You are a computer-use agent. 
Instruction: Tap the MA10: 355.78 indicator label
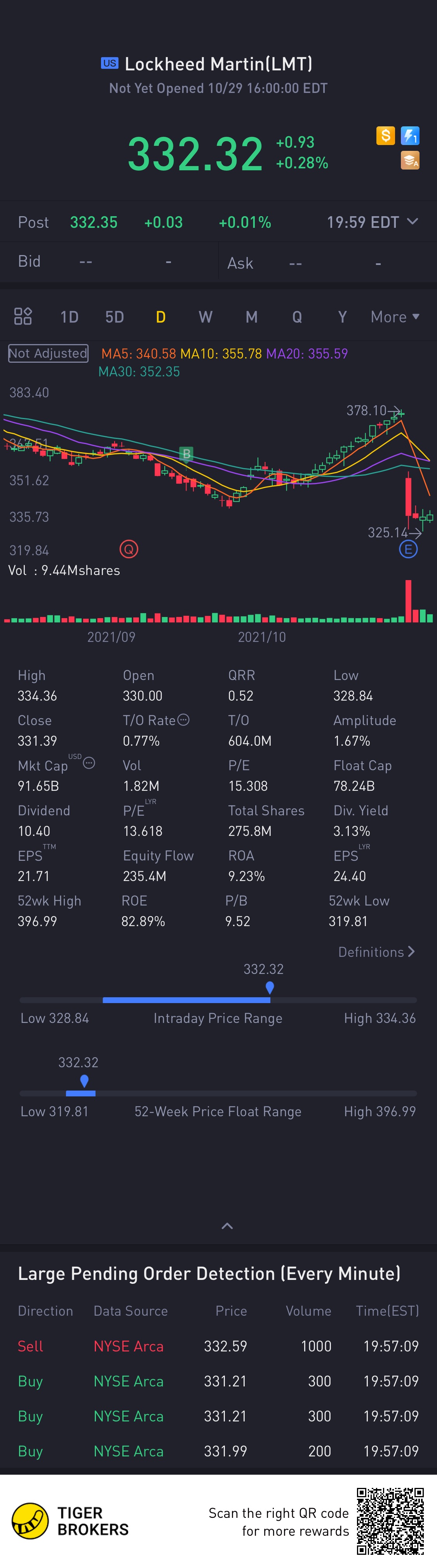[221, 354]
